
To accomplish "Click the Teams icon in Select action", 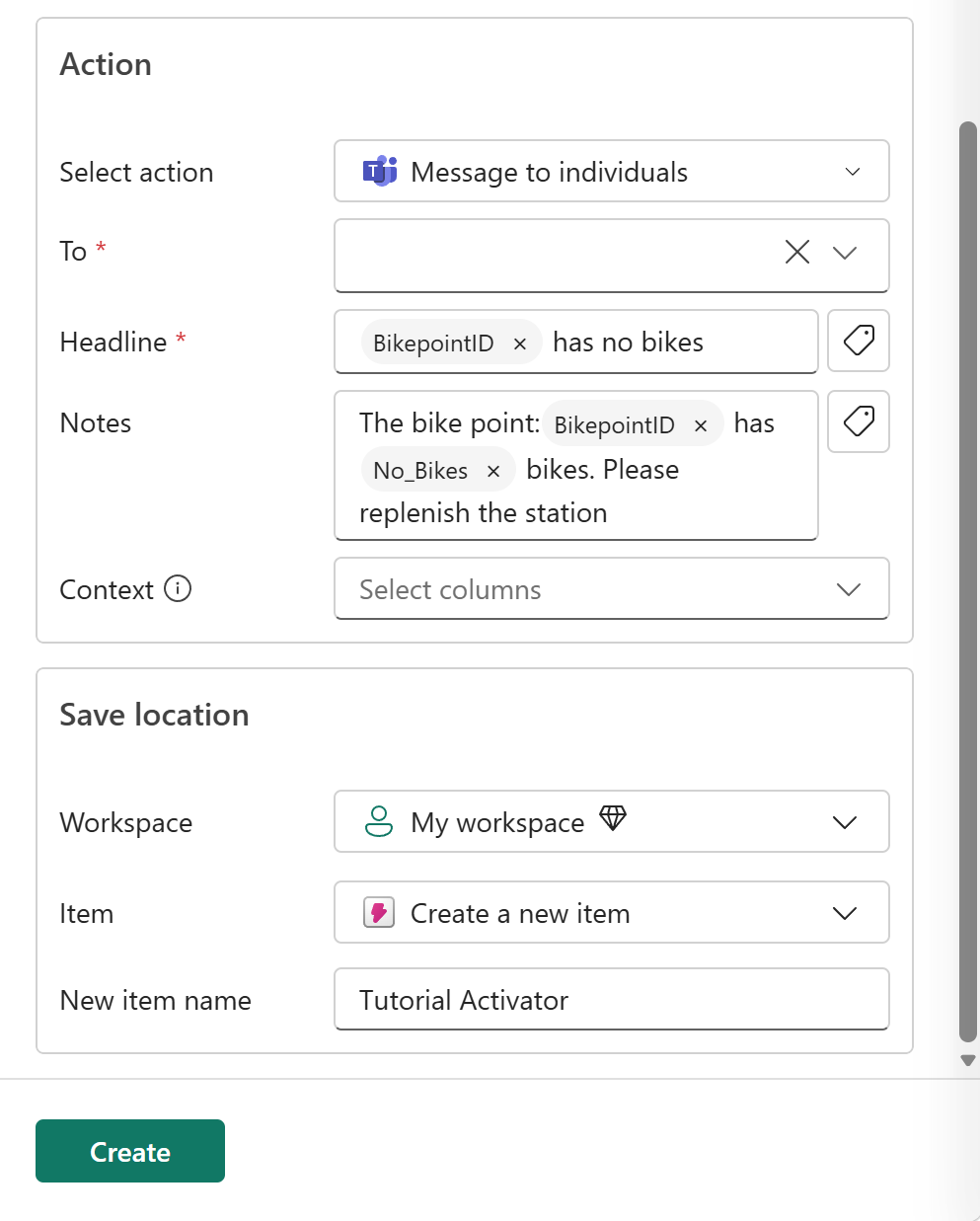I will pyautogui.click(x=380, y=171).
